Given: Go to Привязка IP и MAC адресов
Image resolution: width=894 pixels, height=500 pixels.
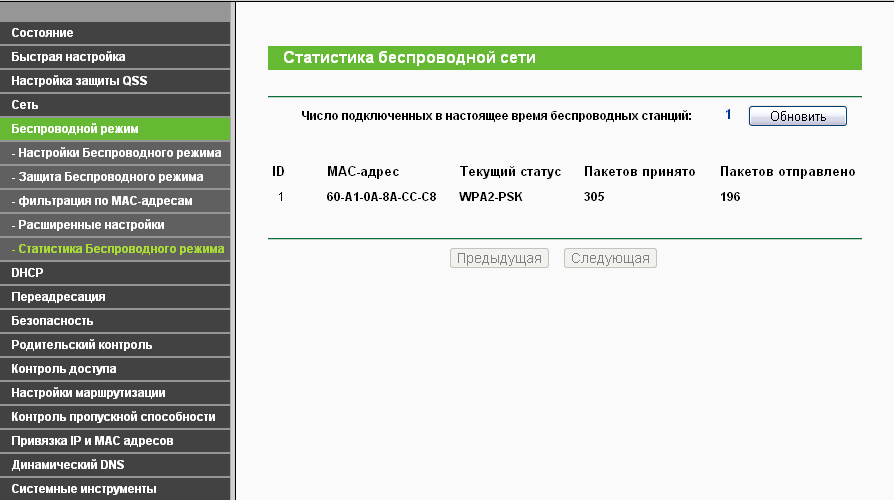Looking at the screenshot, I should coord(115,440).
